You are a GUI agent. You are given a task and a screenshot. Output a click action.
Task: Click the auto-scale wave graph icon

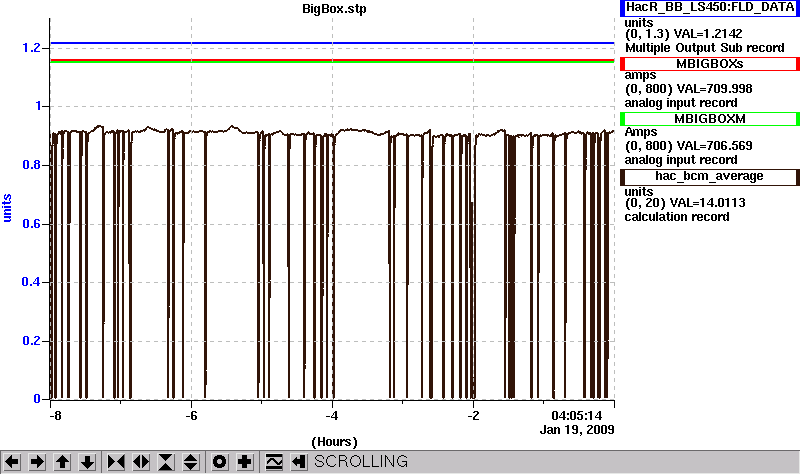pyautogui.click(x=274, y=462)
